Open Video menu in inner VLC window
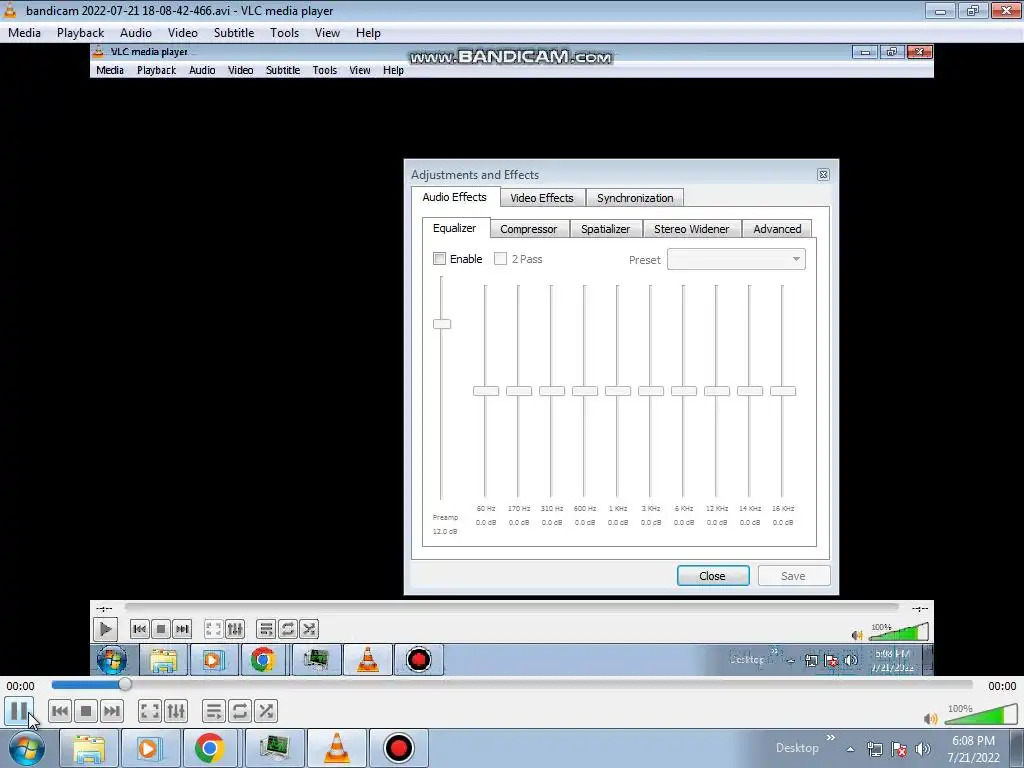 240,70
